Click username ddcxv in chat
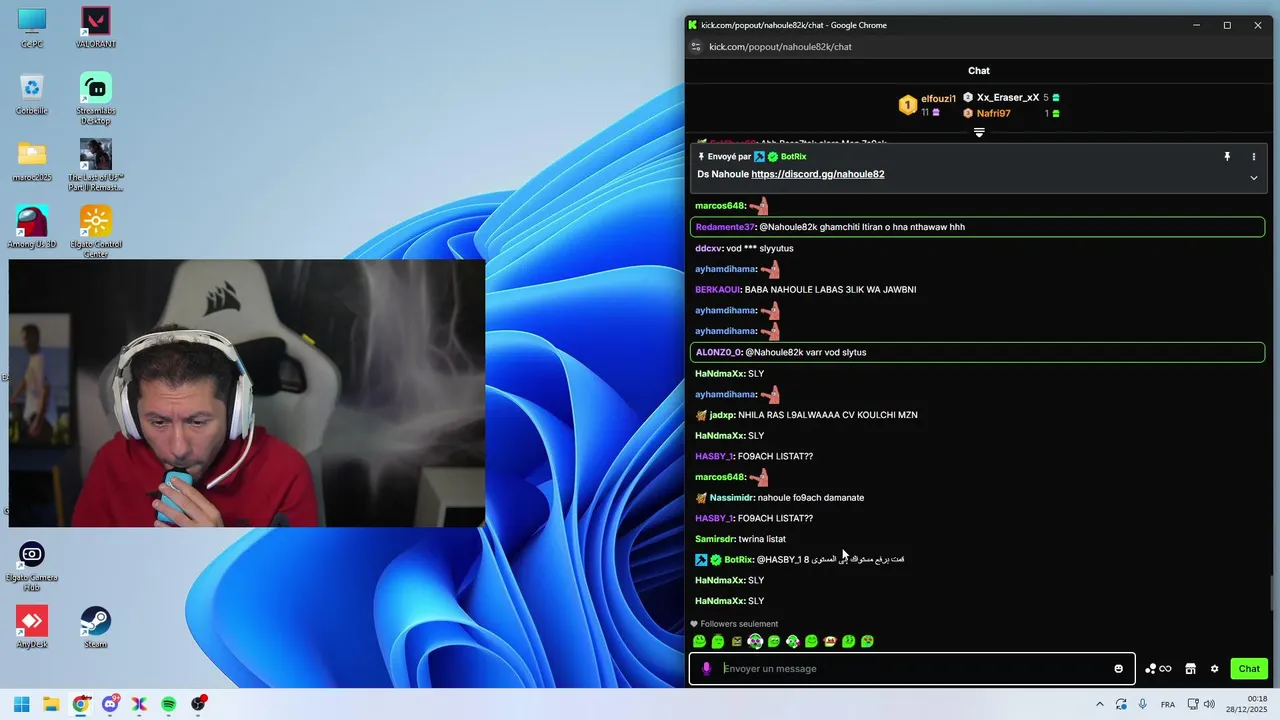This screenshot has width=1280, height=720. pyautogui.click(x=708, y=248)
